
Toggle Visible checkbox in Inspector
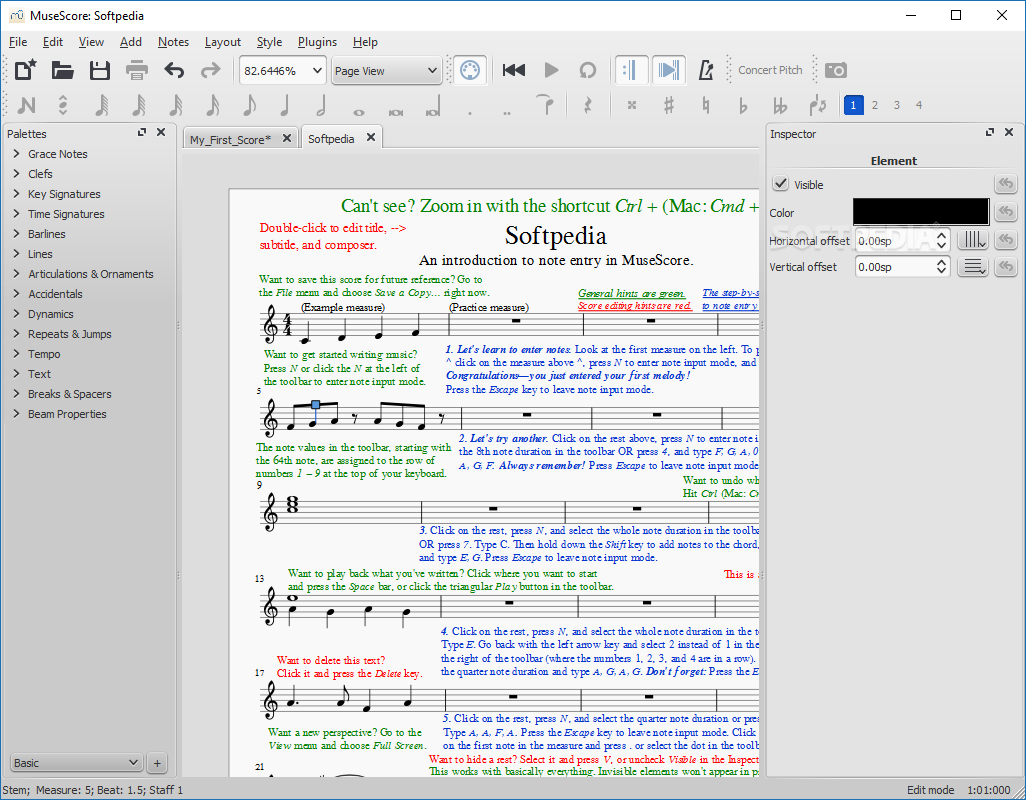point(781,184)
